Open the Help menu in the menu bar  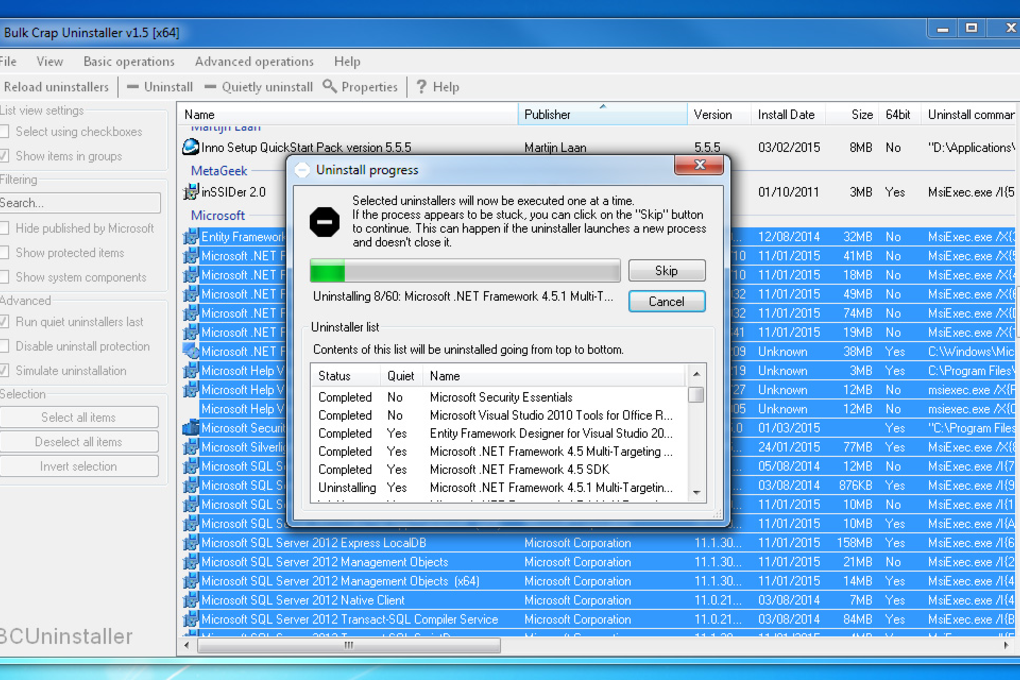pos(347,61)
